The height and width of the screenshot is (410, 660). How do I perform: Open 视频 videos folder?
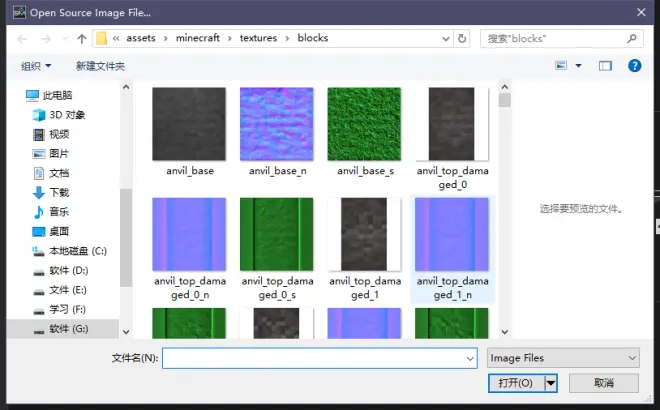pyautogui.click(x=51, y=134)
